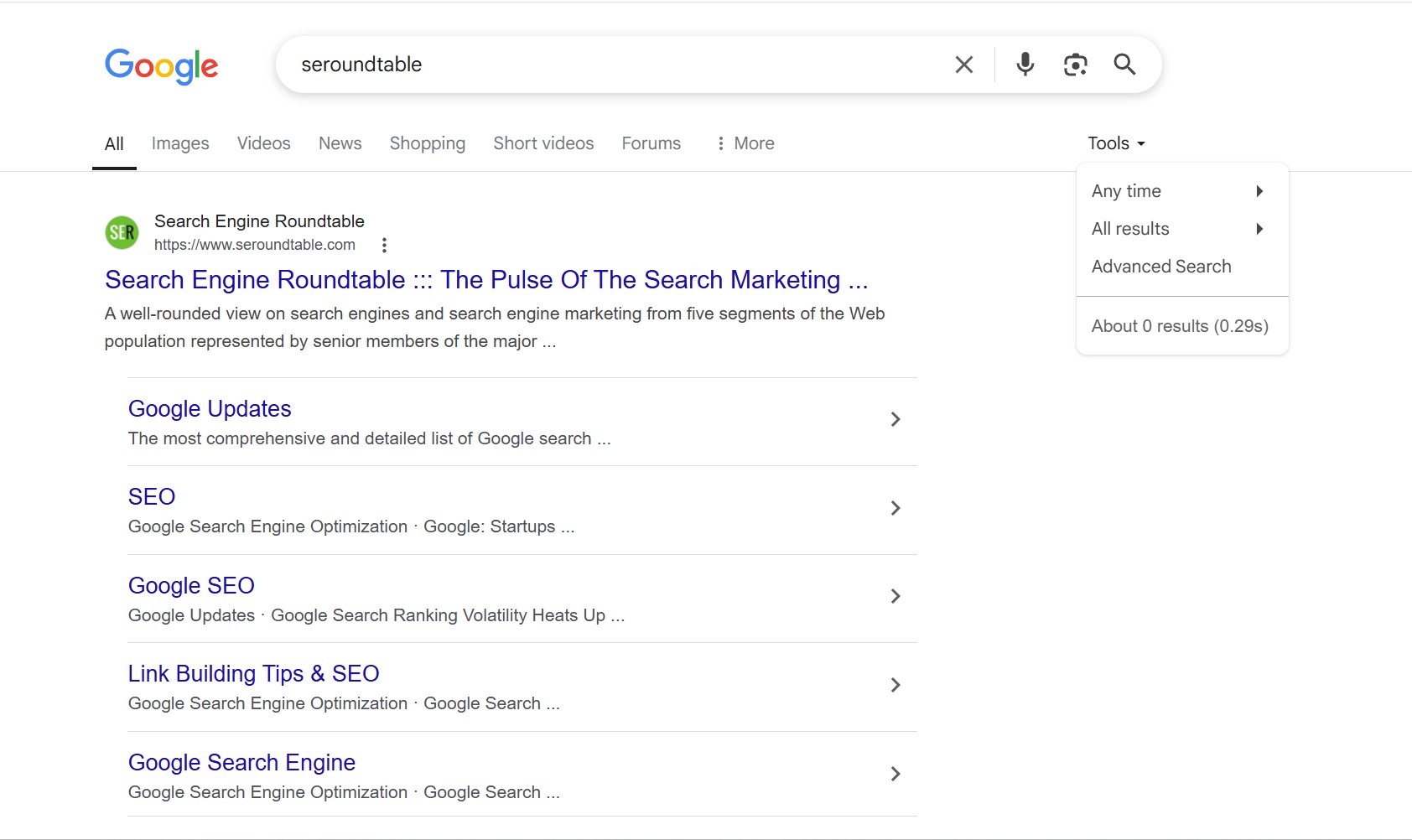Switch to the Images tab
The image size is (1412, 840).
[x=180, y=143]
